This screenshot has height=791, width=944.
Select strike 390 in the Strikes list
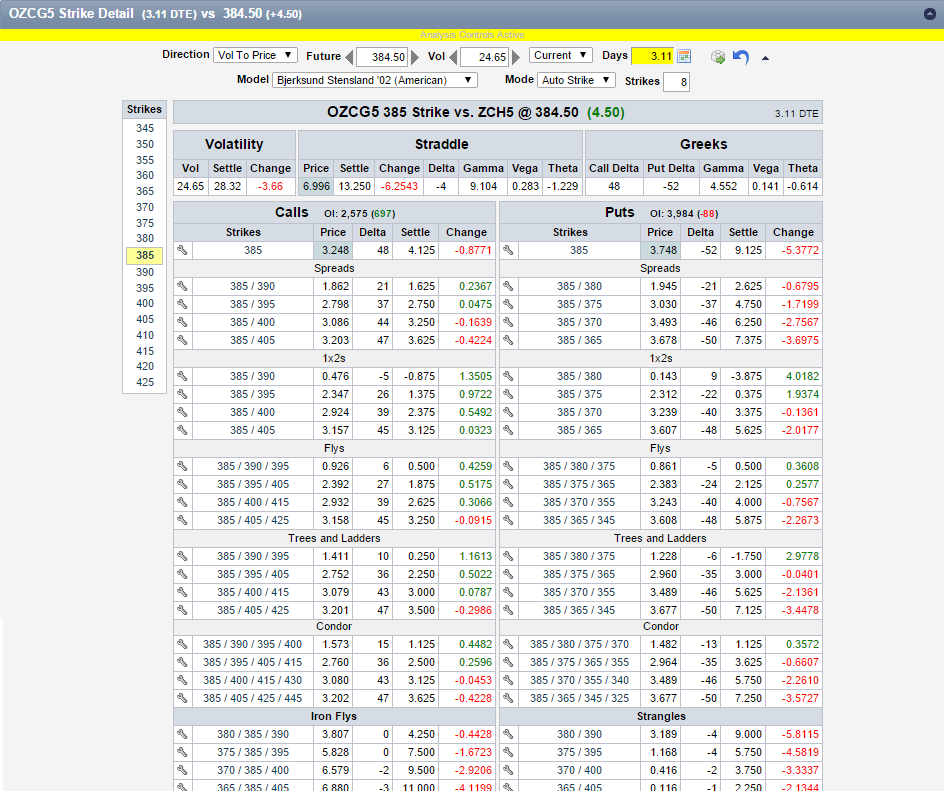tap(144, 272)
